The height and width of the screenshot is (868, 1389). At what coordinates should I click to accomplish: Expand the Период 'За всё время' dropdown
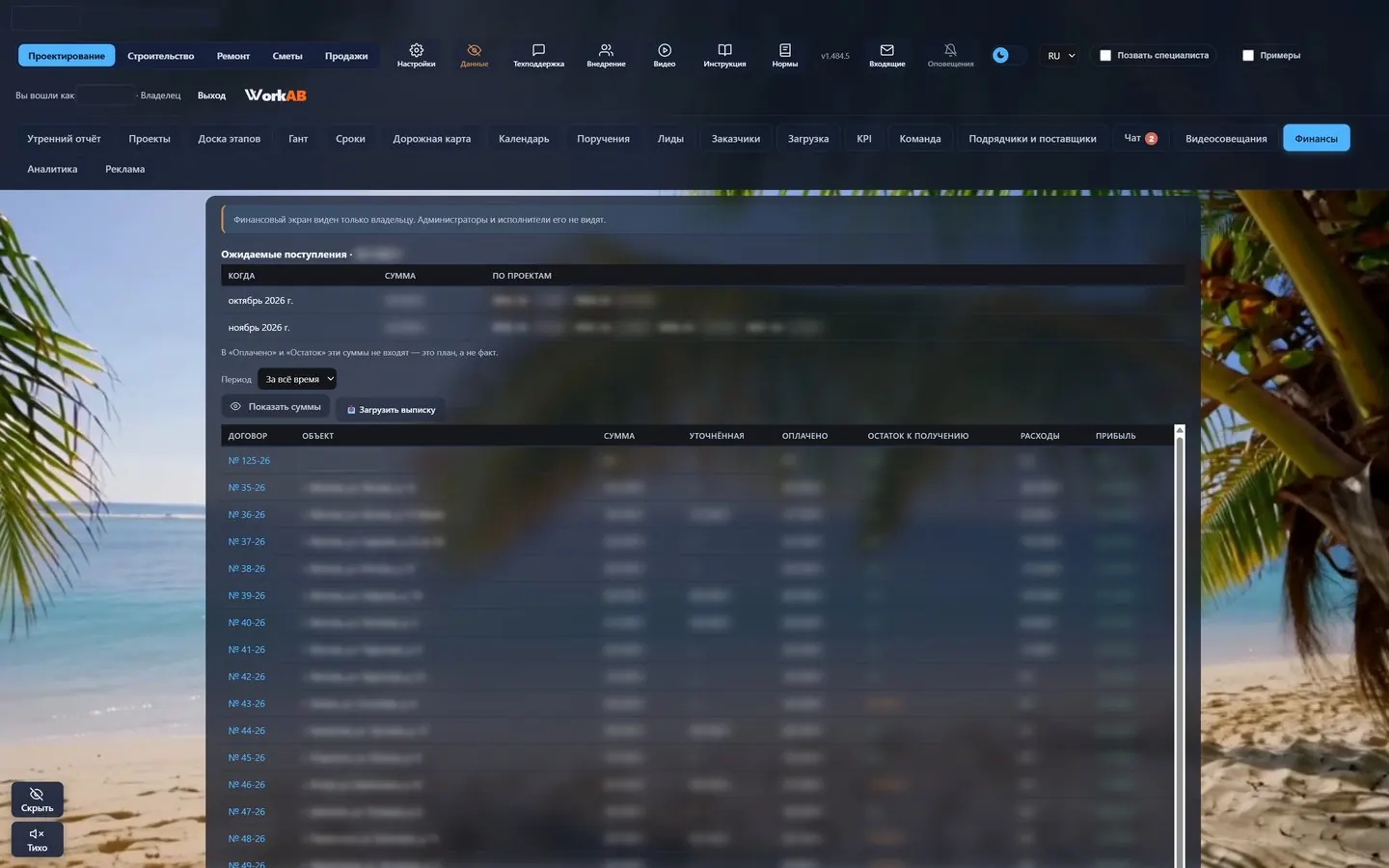(297, 379)
